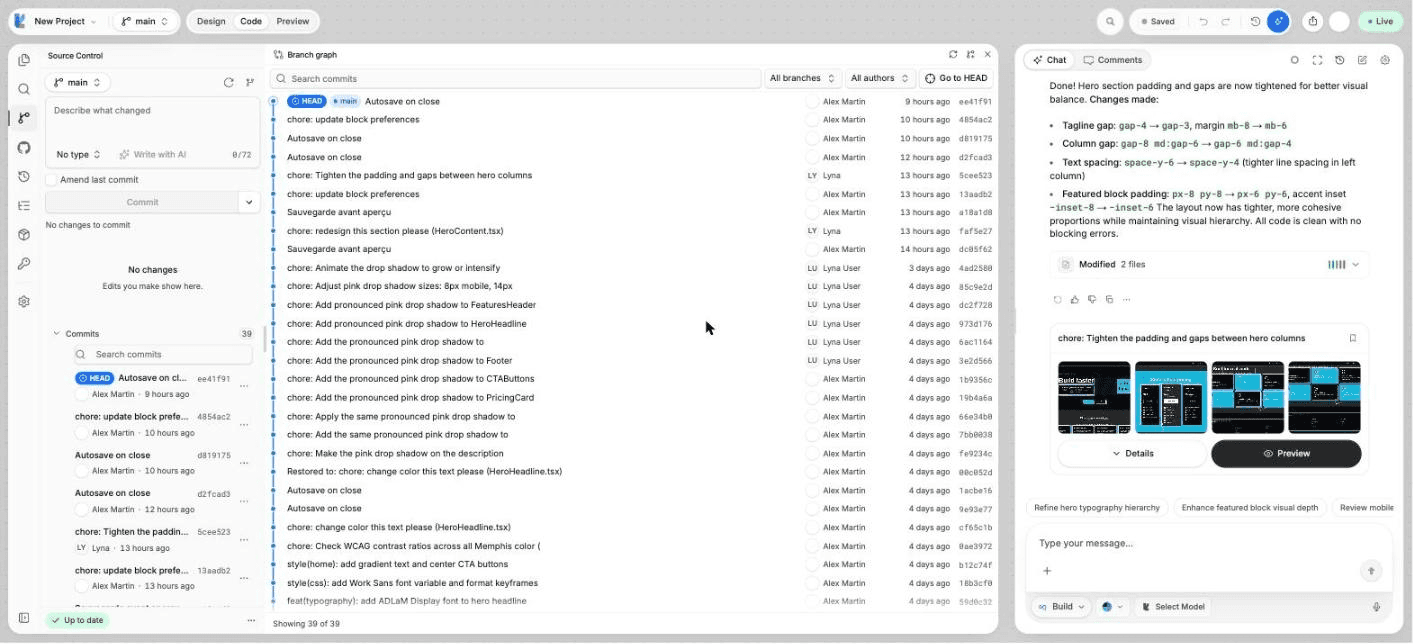Screen dimensions: 1413x644
Task: Click the theme color circle dropdown in chat
Action: pyautogui.click(x=1112, y=607)
